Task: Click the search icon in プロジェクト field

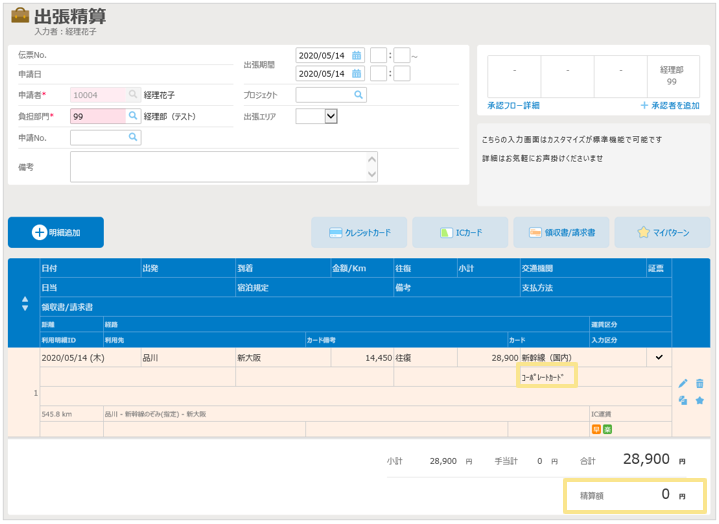Action: tap(359, 95)
